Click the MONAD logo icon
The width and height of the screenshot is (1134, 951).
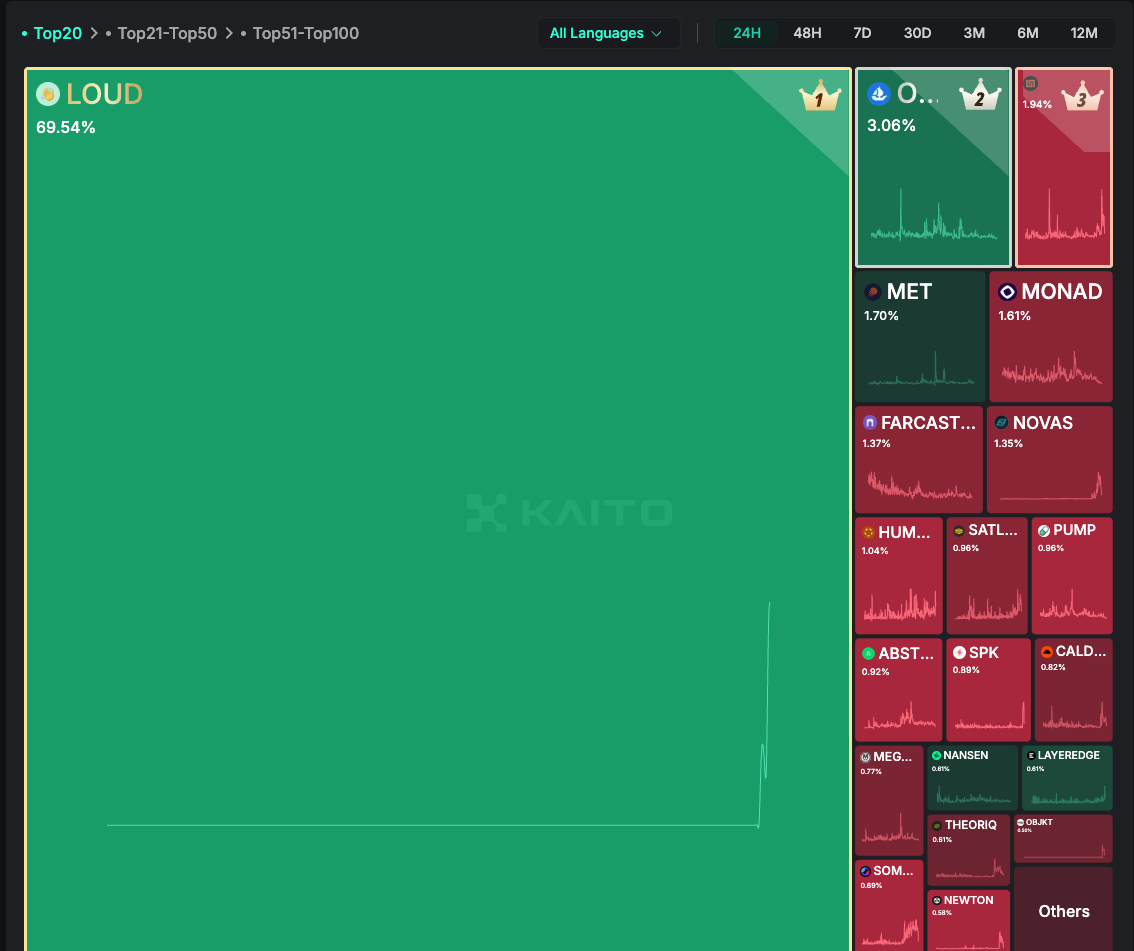pos(1007,292)
